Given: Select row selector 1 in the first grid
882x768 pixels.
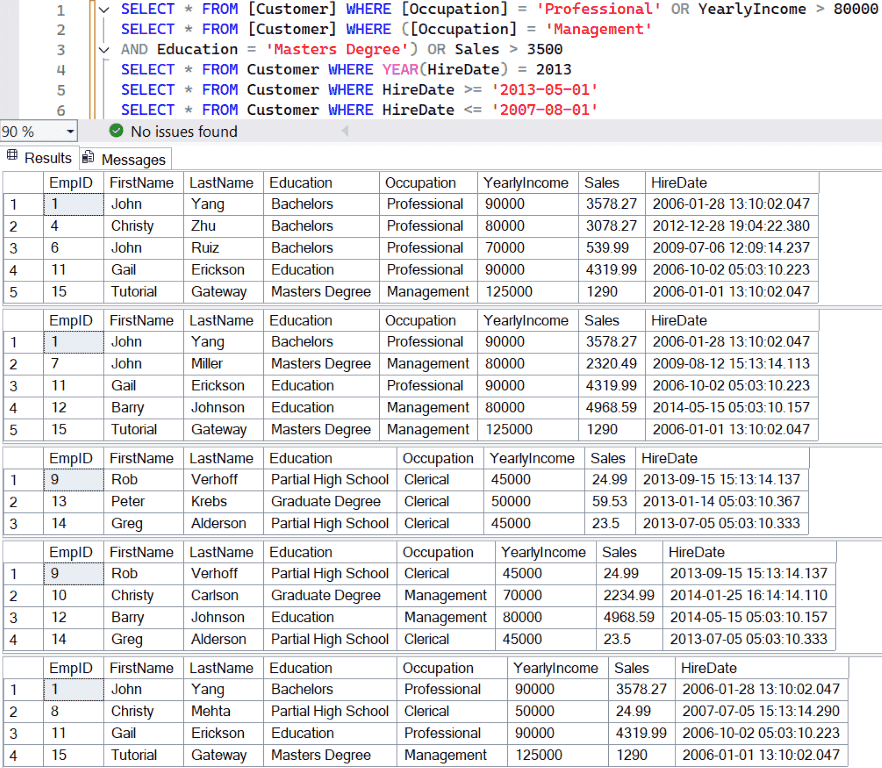Looking at the screenshot, I should (x=14, y=204).
